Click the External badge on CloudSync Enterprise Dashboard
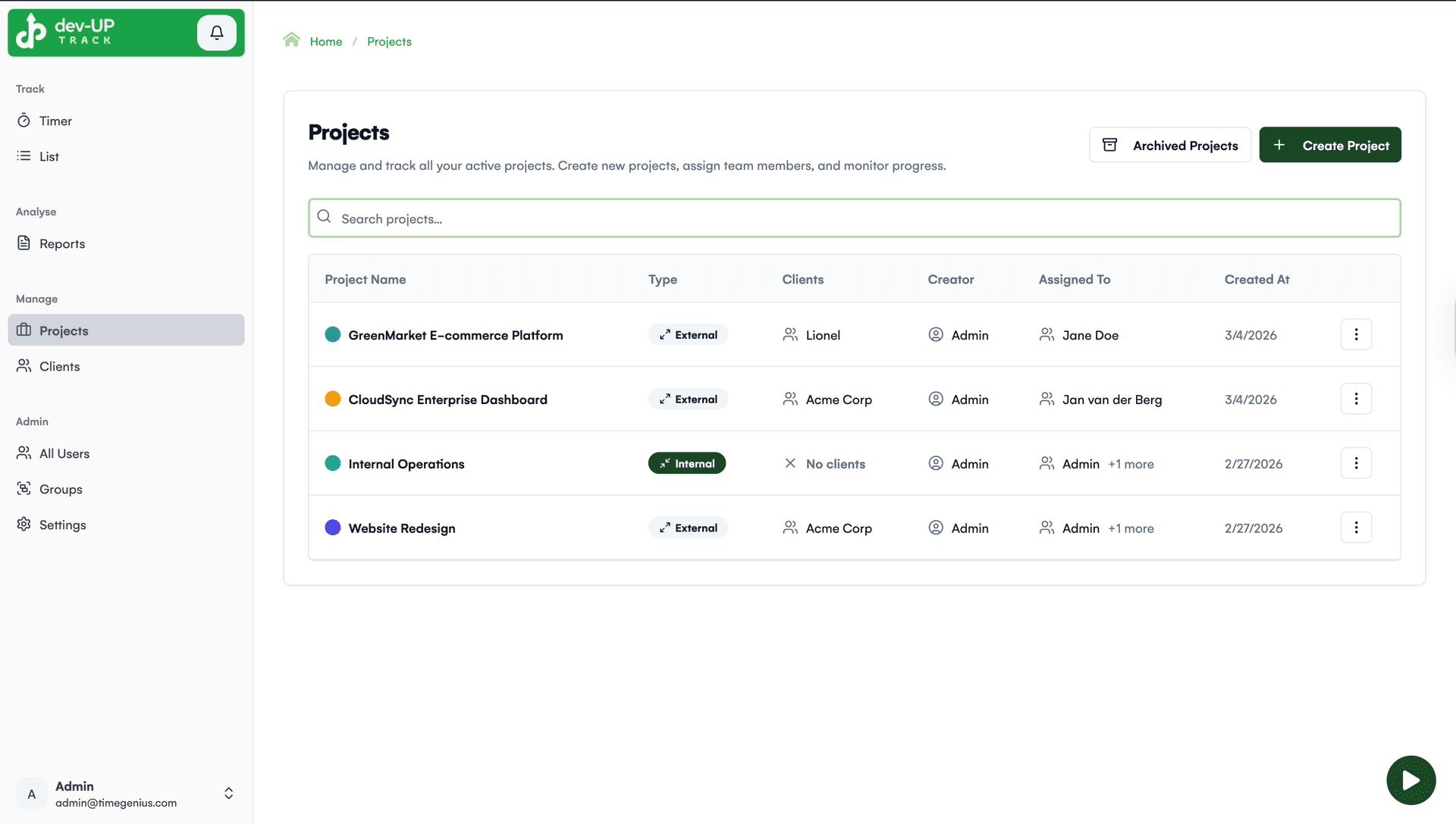This screenshot has height=824, width=1456. 687,399
